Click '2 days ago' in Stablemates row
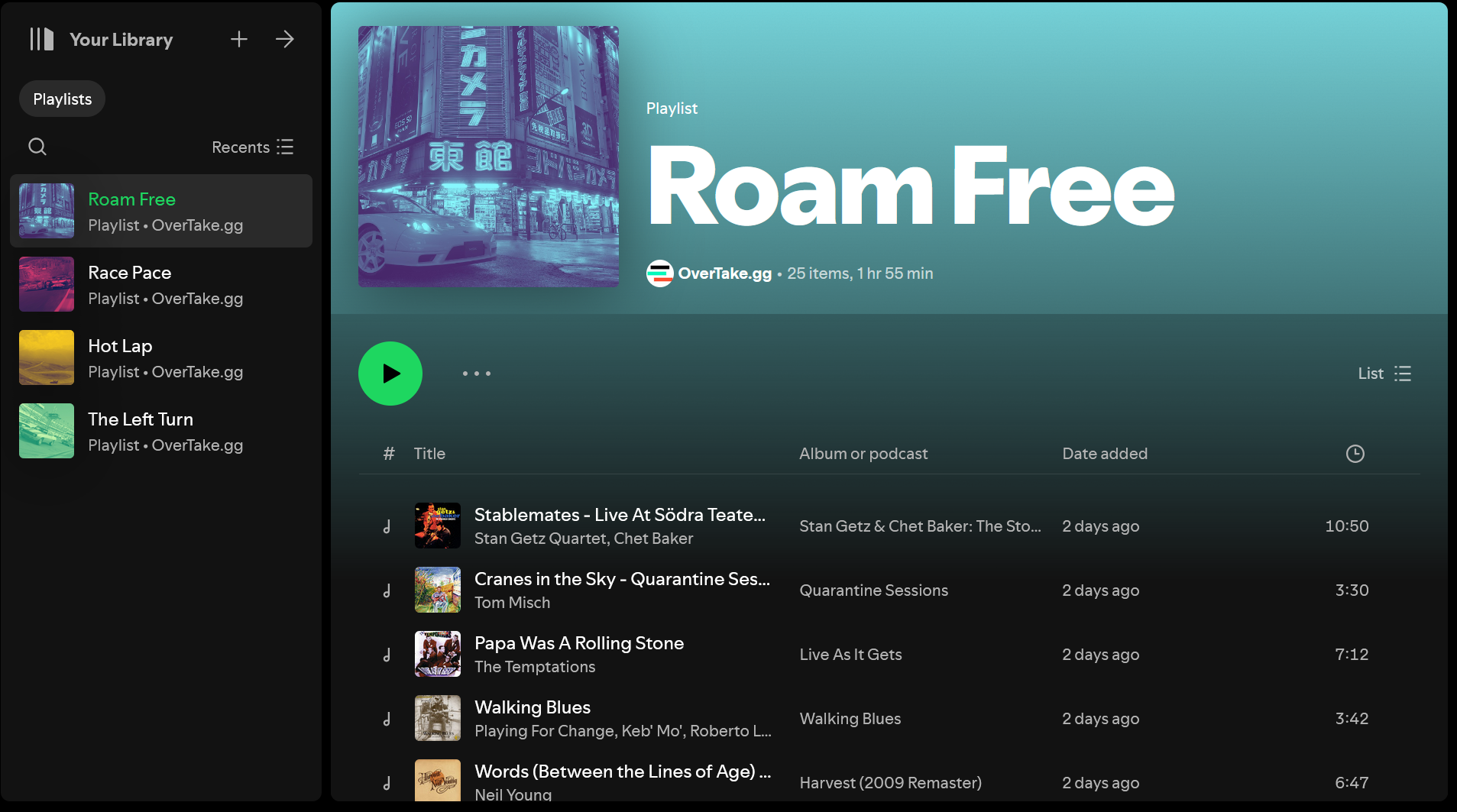The image size is (1457, 812). coord(1100,526)
